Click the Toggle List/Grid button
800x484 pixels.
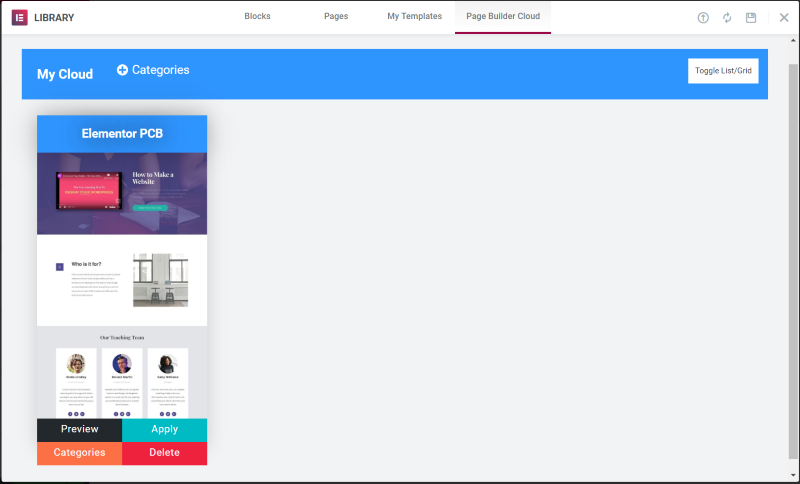(x=723, y=71)
